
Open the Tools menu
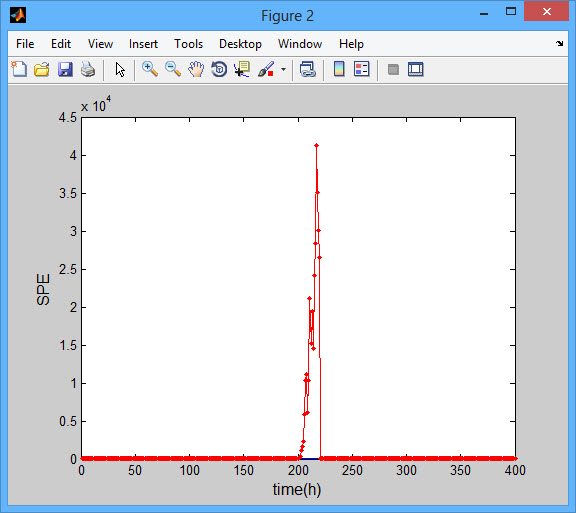[x=188, y=44]
